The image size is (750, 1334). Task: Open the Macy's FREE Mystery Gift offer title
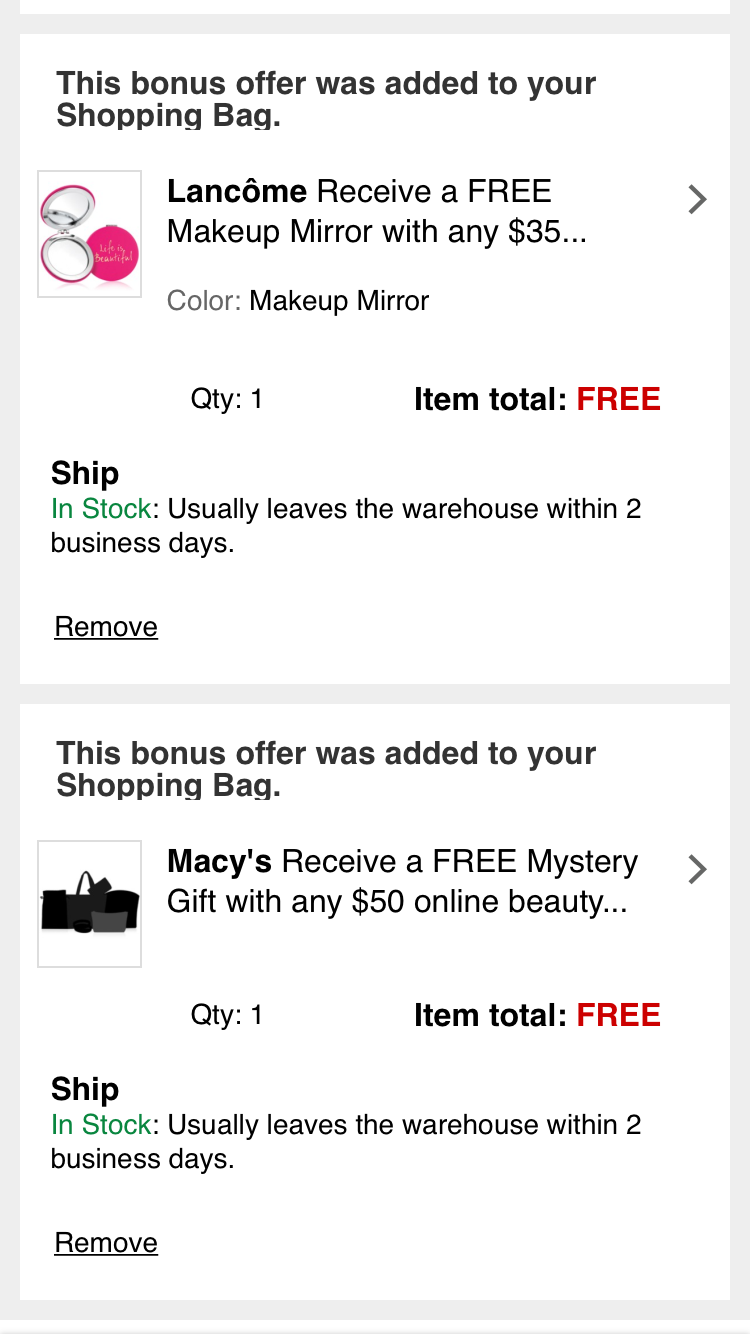[x=402, y=882]
